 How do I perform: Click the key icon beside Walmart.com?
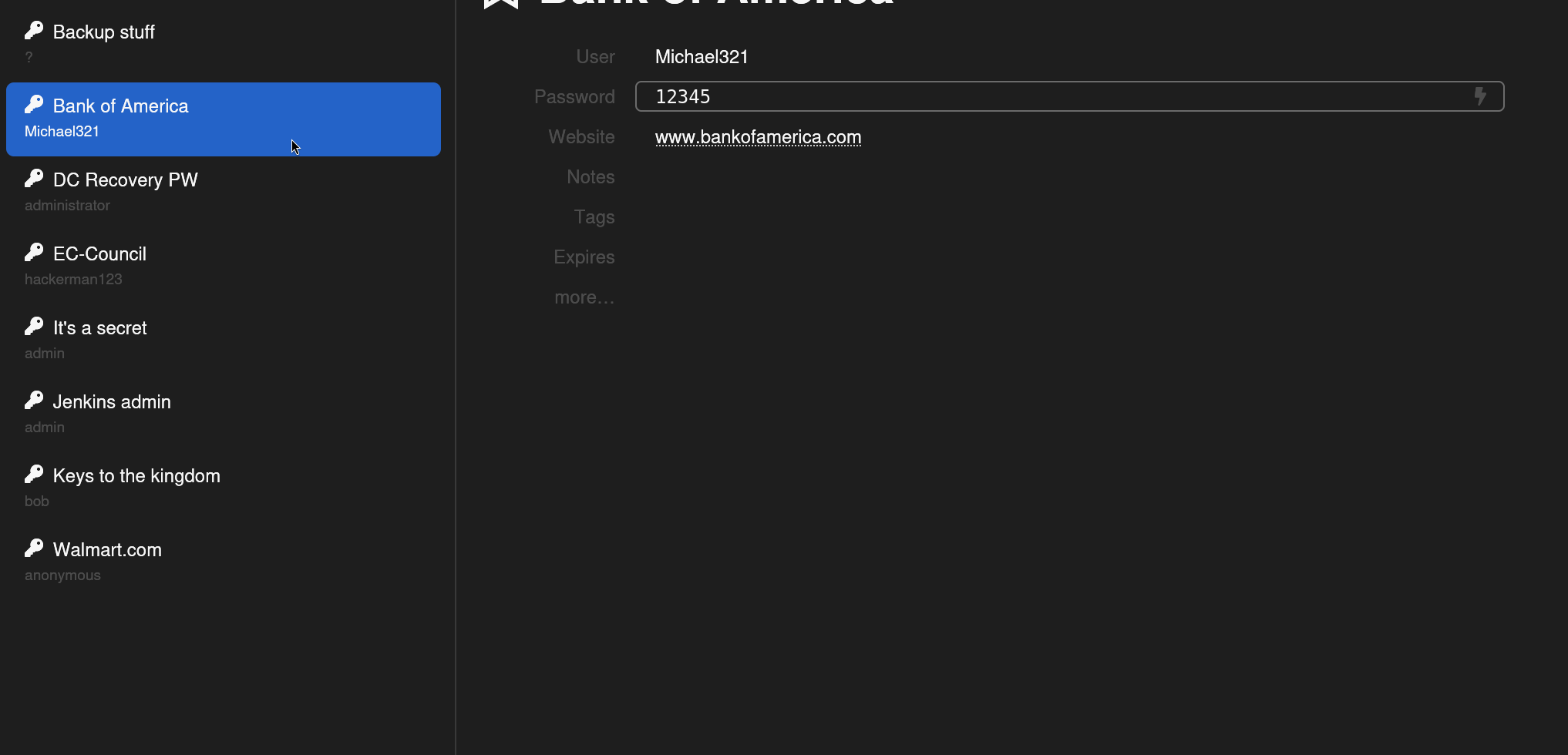pyautogui.click(x=34, y=548)
